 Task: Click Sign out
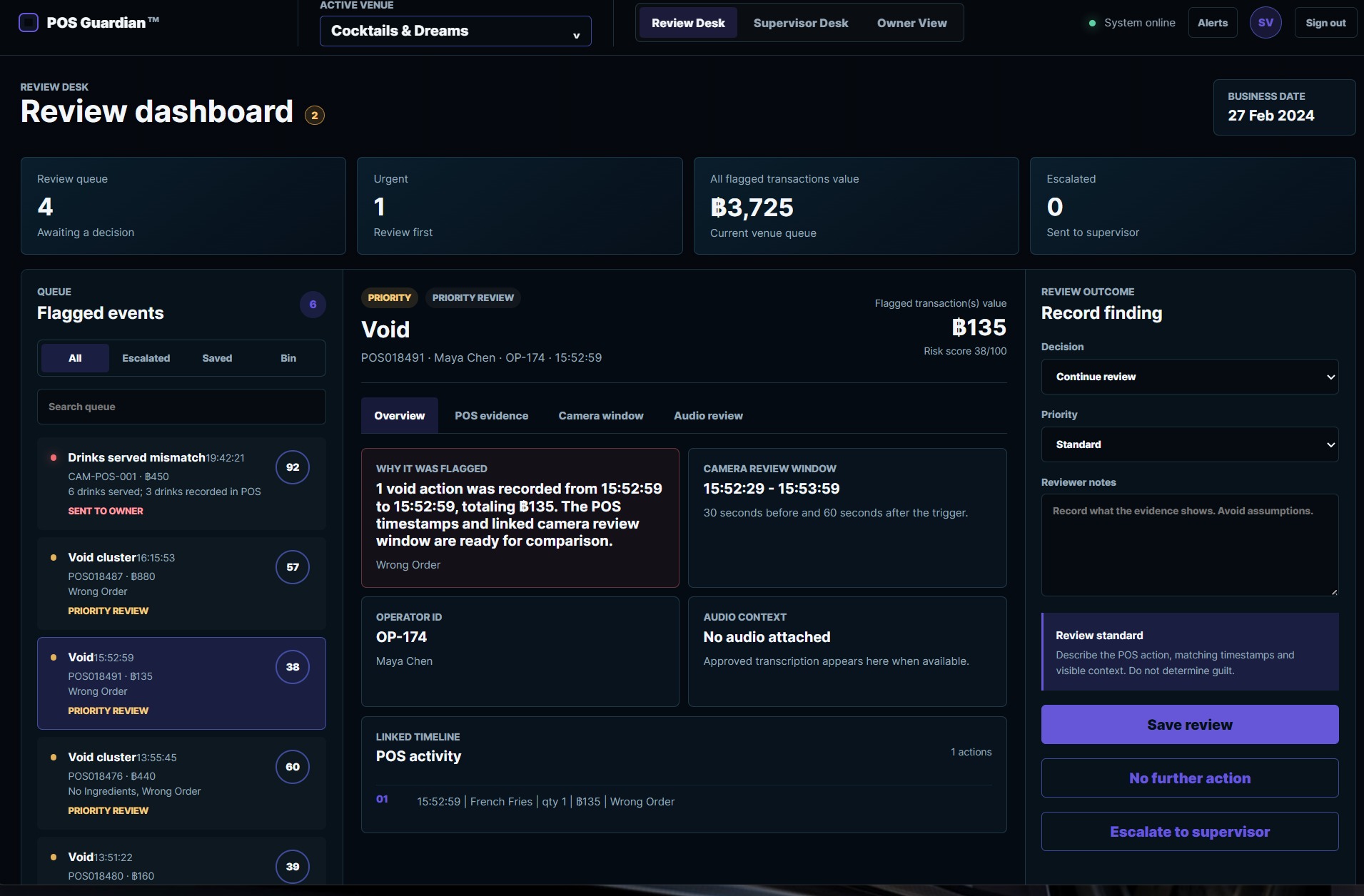[1325, 23]
